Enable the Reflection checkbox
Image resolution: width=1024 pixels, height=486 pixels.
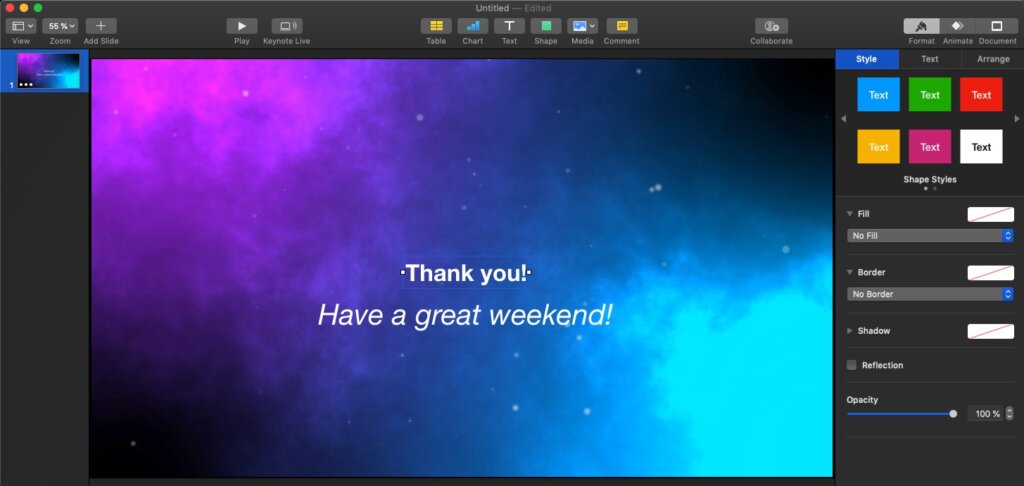click(x=852, y=365)
